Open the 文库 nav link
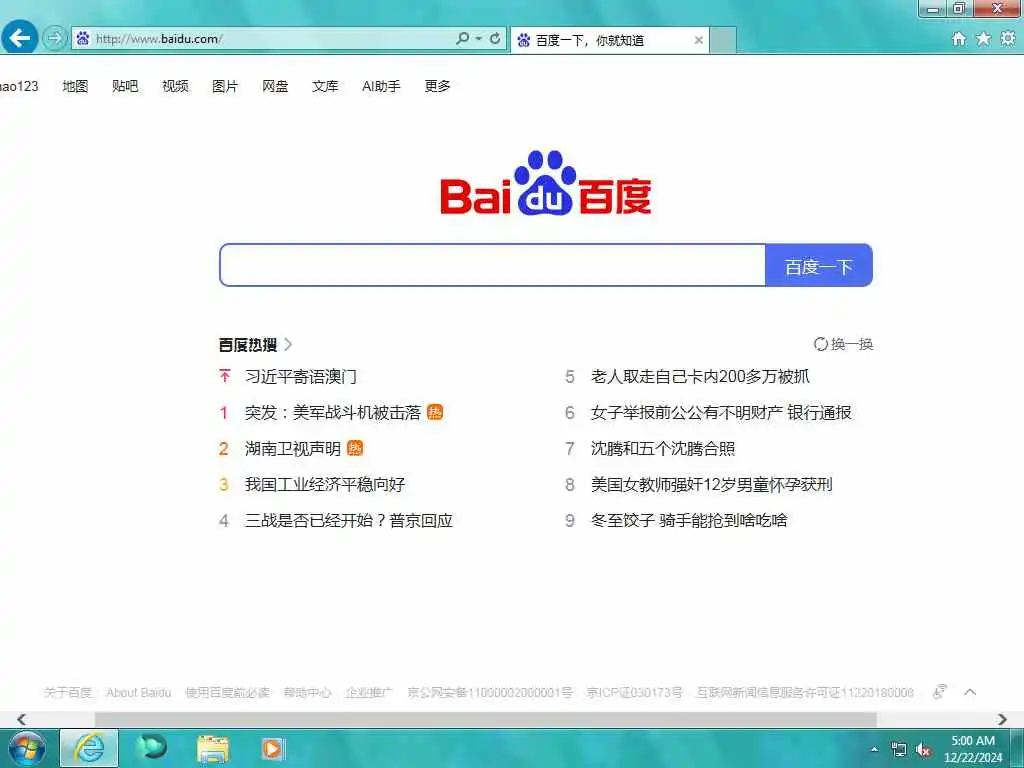 325,86
